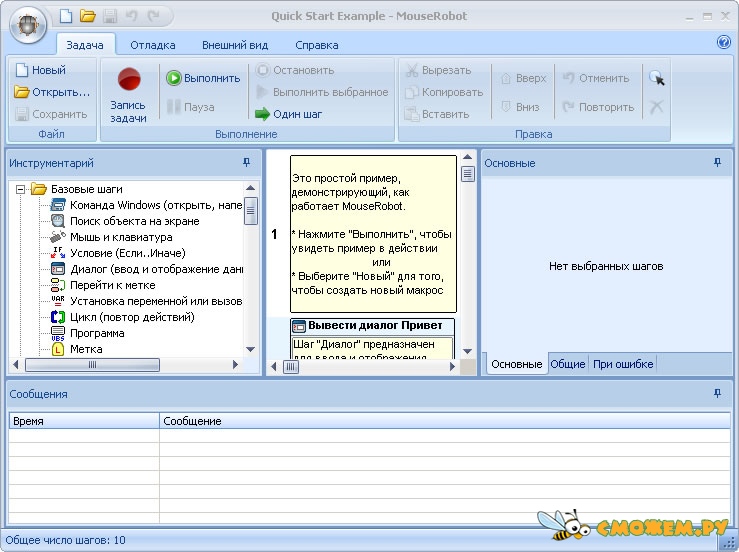Screen dimensions: 739x552
Task: Click Остановить to stop execution
Action: click(295, 70)
